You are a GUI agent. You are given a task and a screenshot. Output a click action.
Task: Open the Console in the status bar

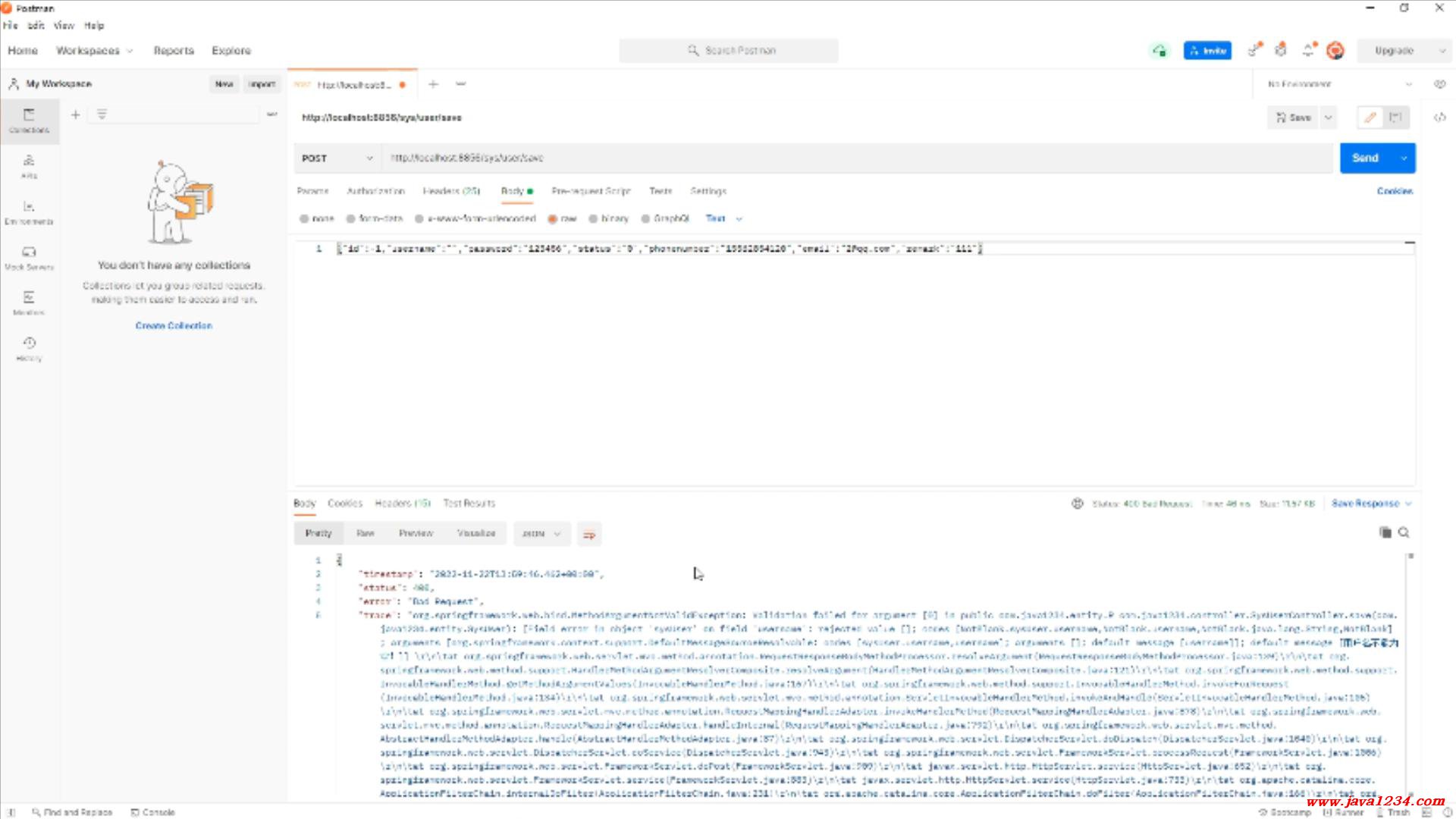pos(152,812)
